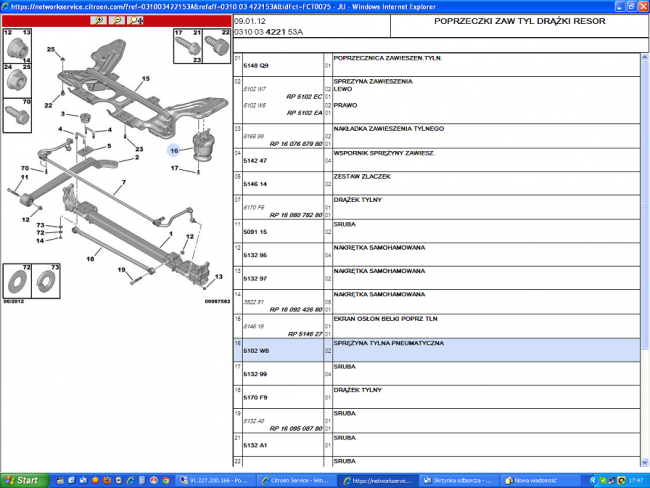Click reference code 0310 03 4221 53A
The height and width of the screenshot is (488, 650).
coord(269,32)
